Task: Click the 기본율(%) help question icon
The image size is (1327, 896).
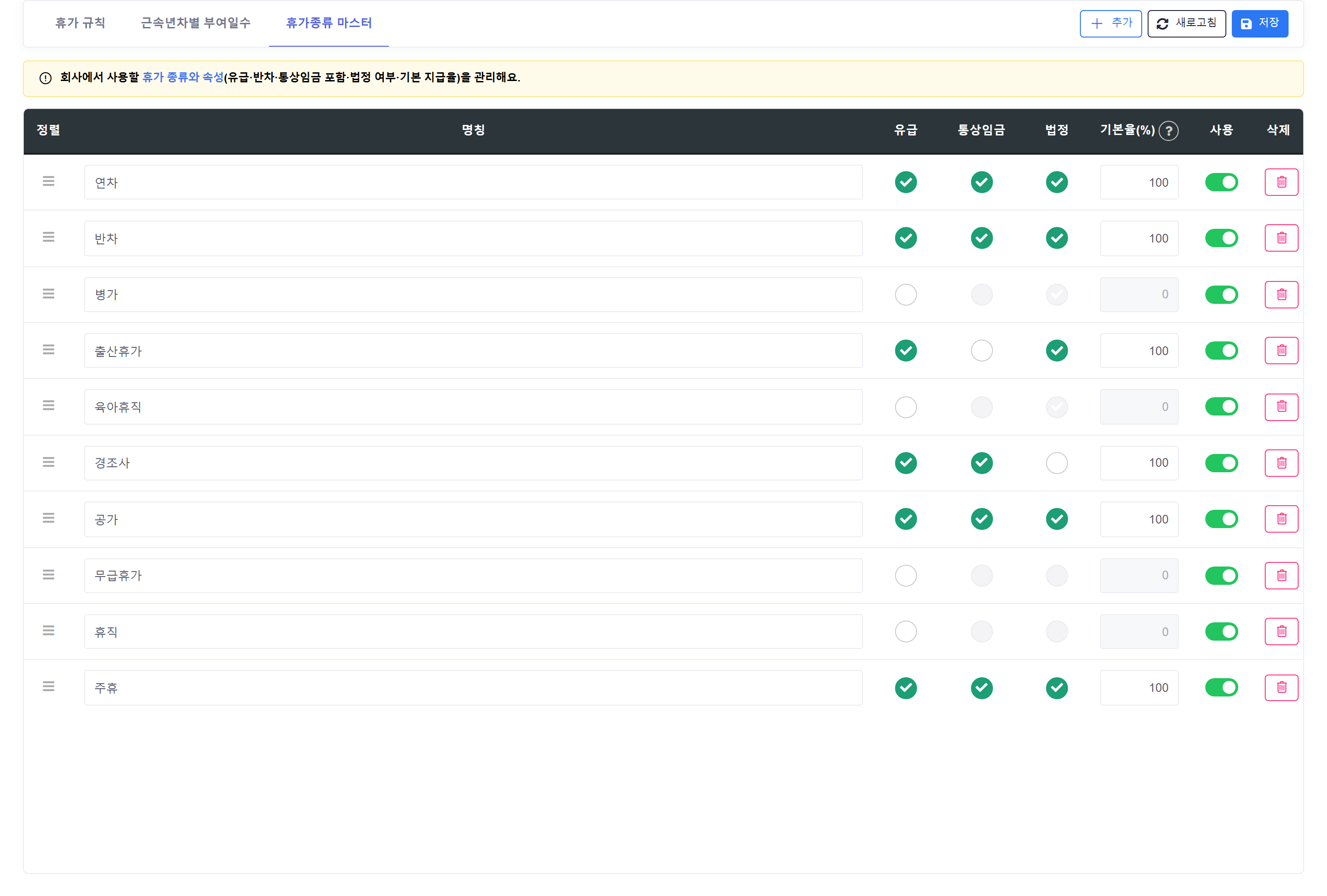Action: (1169, 131)
